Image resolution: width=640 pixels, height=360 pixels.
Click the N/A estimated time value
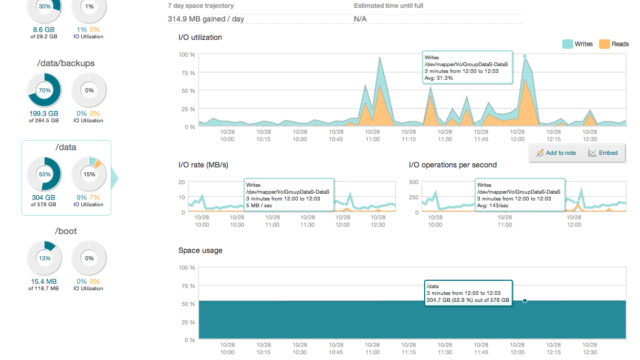pyautogui.click(x=360, y=19)
